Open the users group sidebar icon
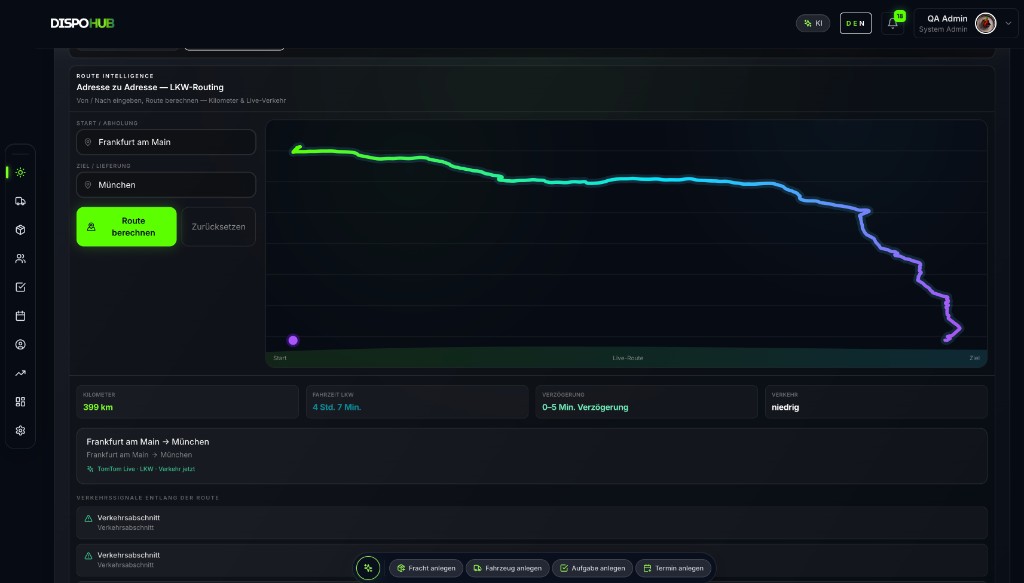Viewport: 1024px width, 583px height. tap(20, 259)
